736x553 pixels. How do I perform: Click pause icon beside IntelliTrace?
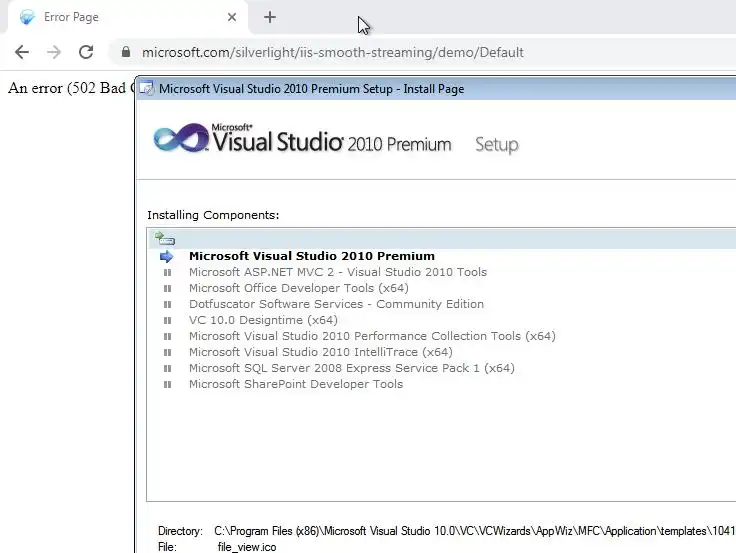tap(167, 352)
